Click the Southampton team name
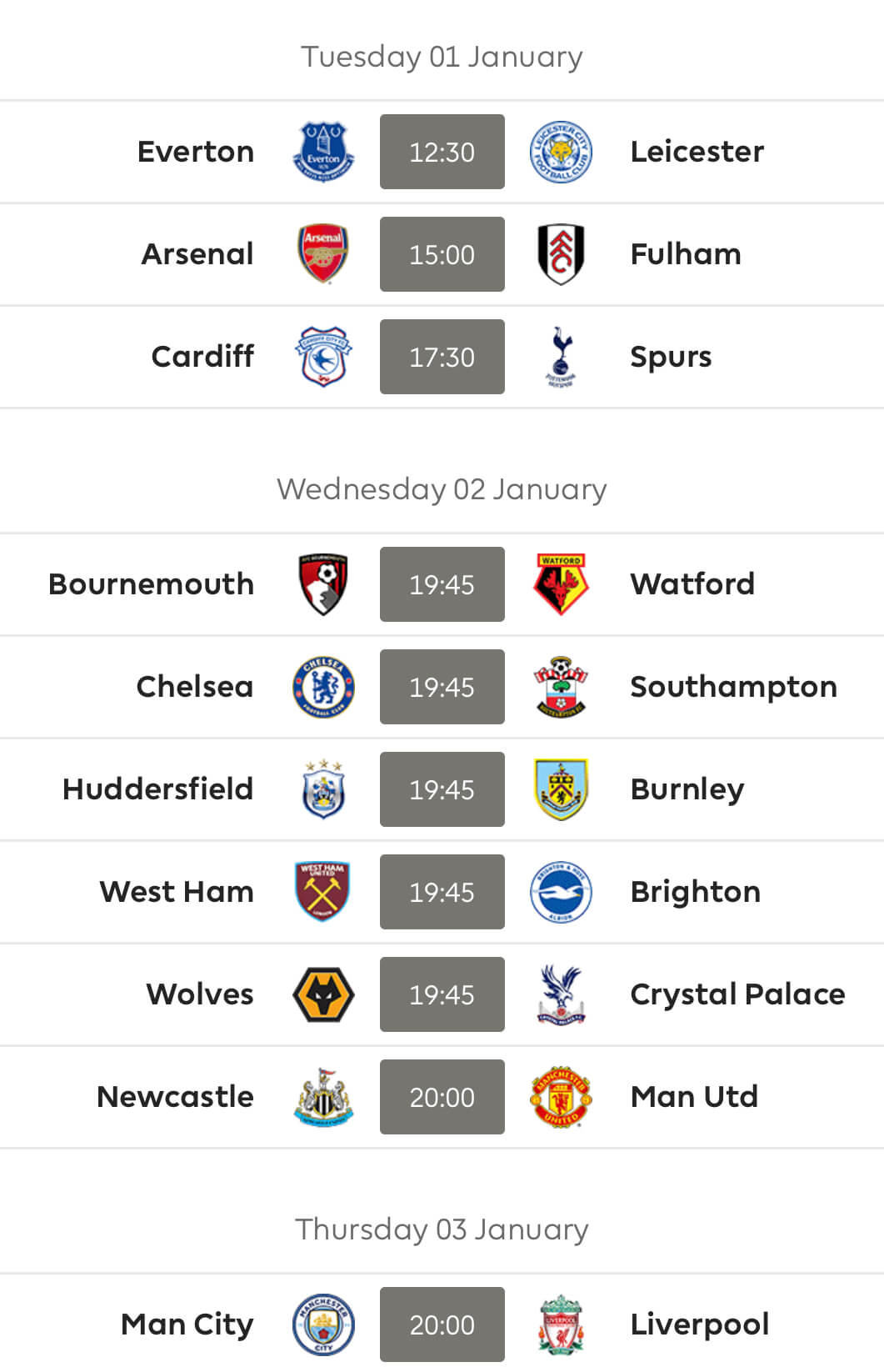 coord(733,688)
